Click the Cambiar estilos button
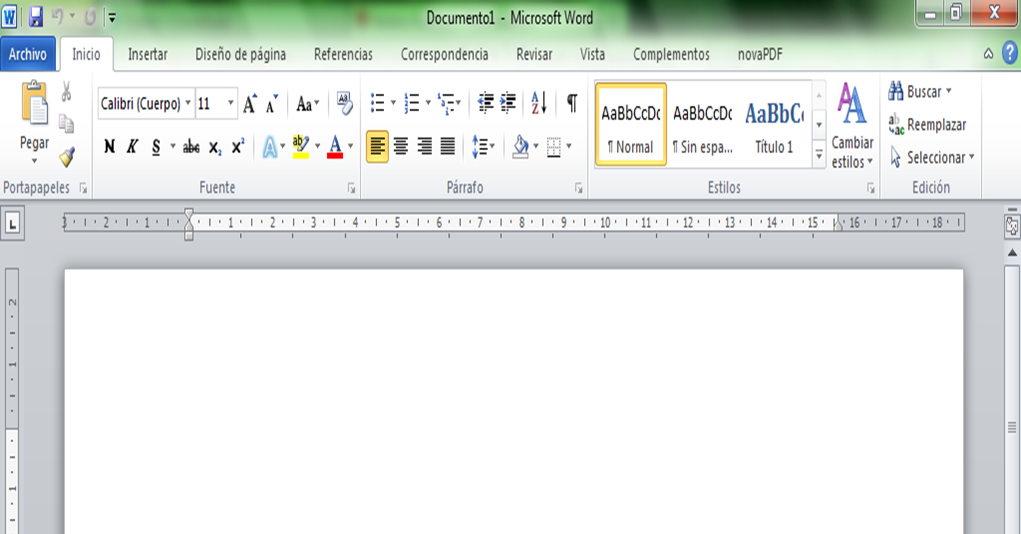 852,127
